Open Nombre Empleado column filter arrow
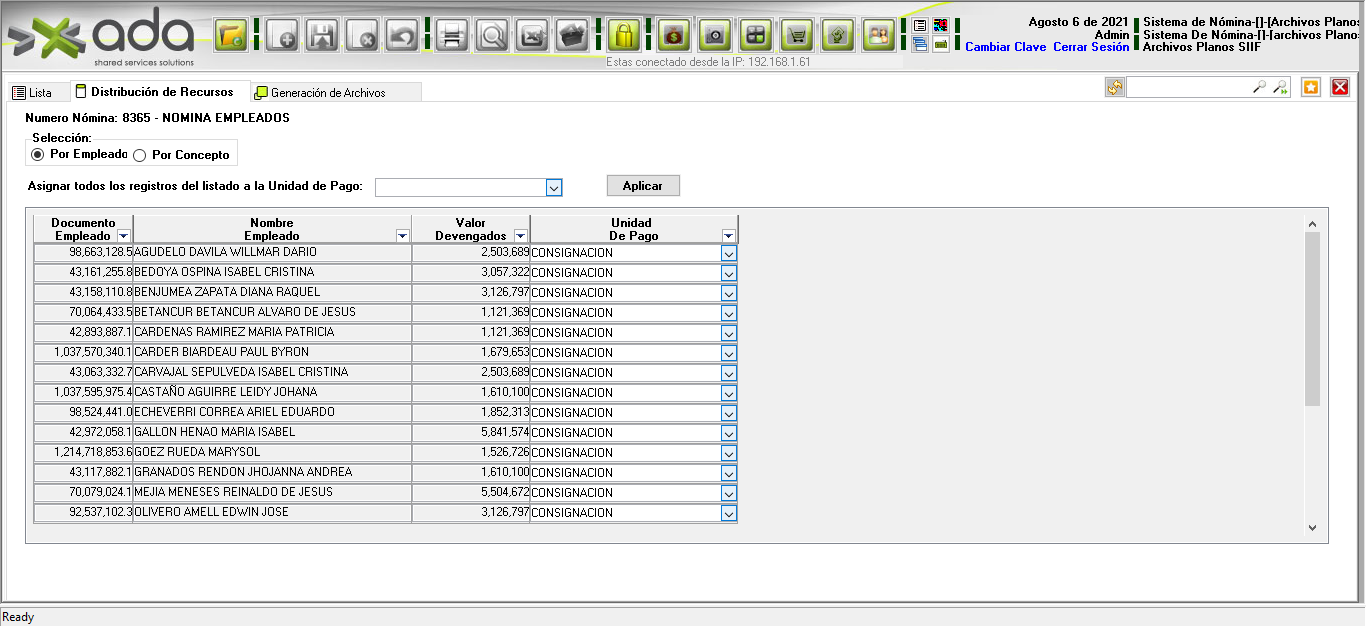Viewport: 1366px width, 627px height. 402,236
